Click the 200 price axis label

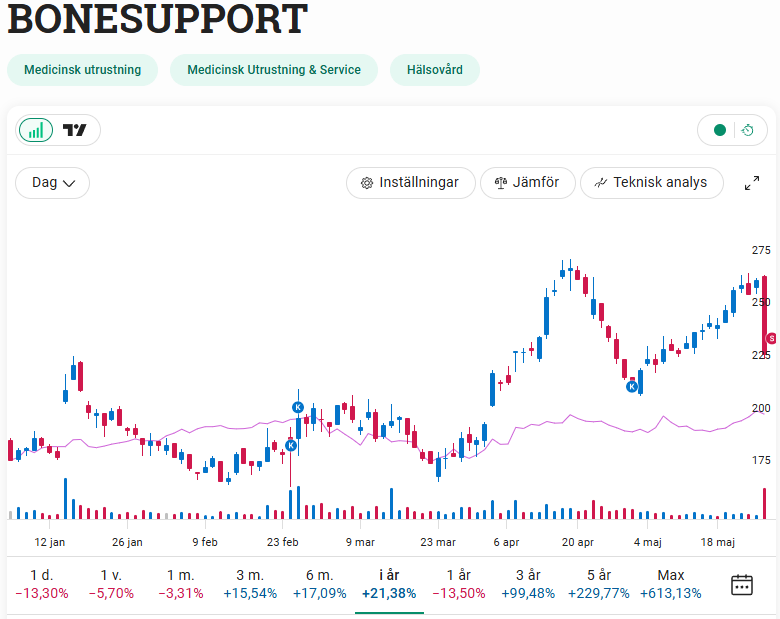click(761, 408)
